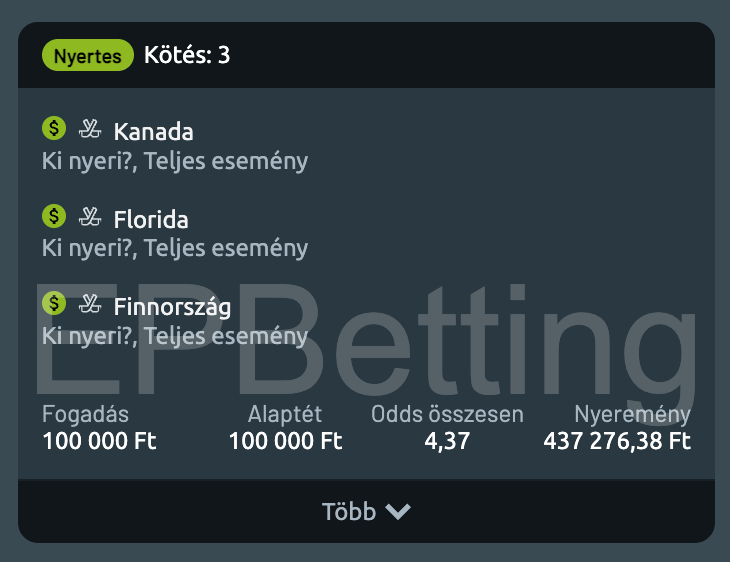Click the market description under Florida
730x562 pixels.
tap(175, 247)
